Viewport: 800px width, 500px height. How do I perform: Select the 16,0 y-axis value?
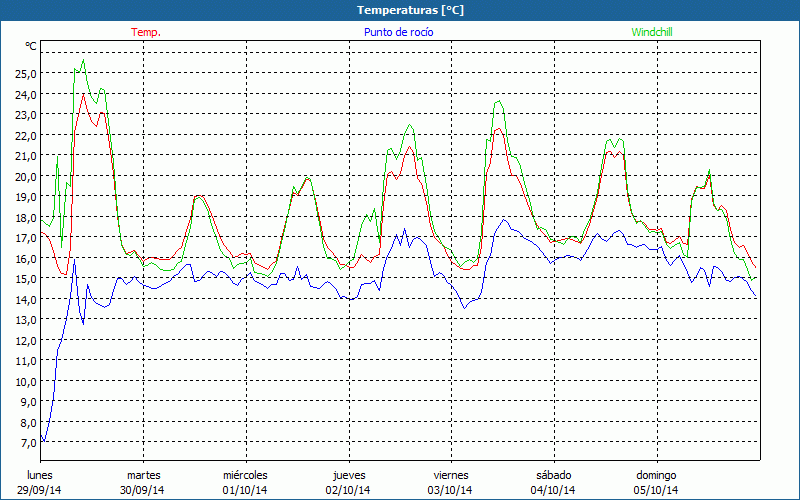point(27,259)
